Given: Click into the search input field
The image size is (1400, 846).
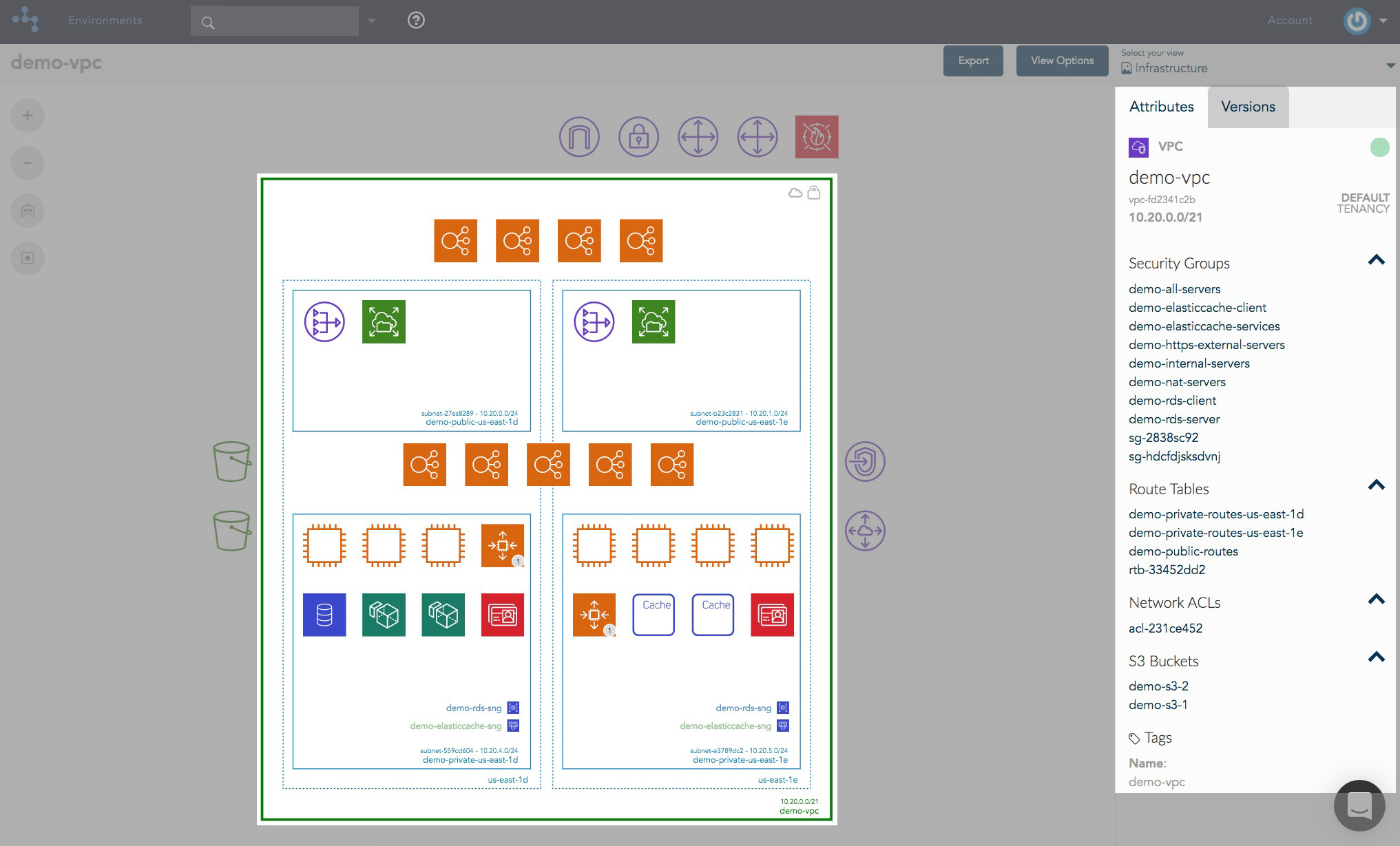Looking at the screenshot, I should [275, 21].
